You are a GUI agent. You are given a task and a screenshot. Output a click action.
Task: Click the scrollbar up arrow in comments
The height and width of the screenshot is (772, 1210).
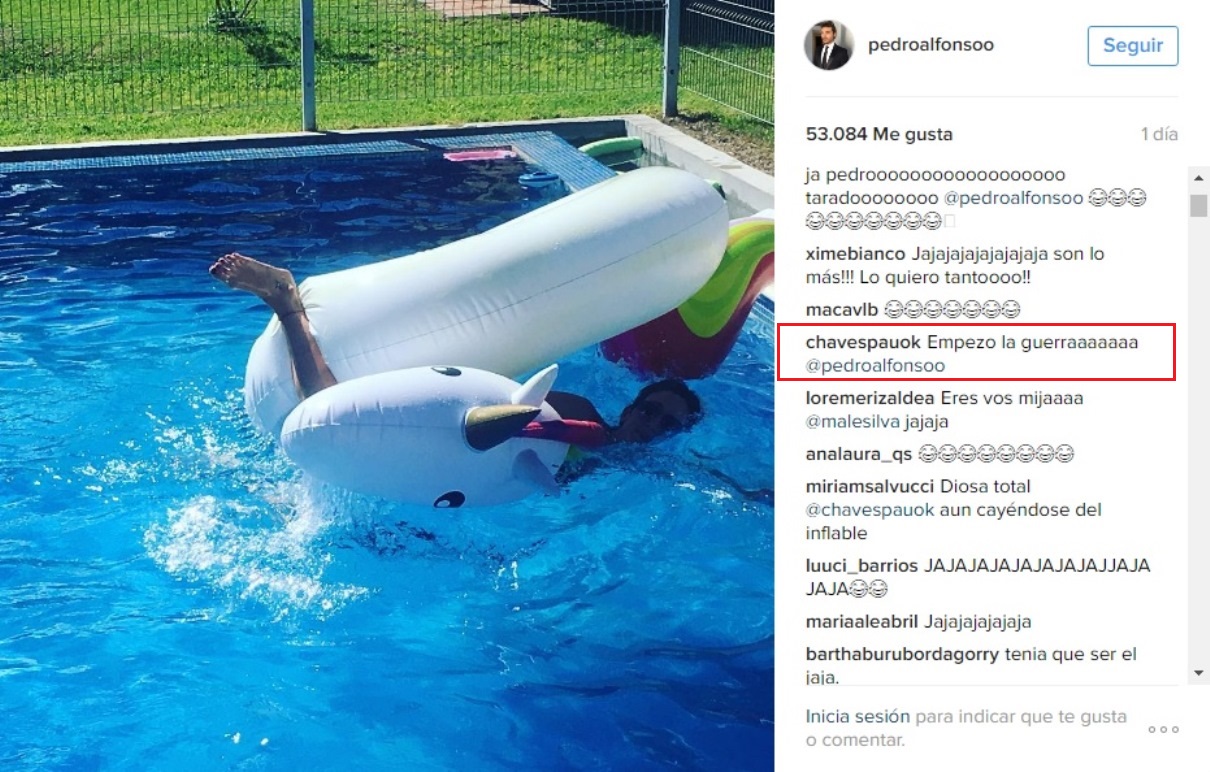coord(1198,176)
